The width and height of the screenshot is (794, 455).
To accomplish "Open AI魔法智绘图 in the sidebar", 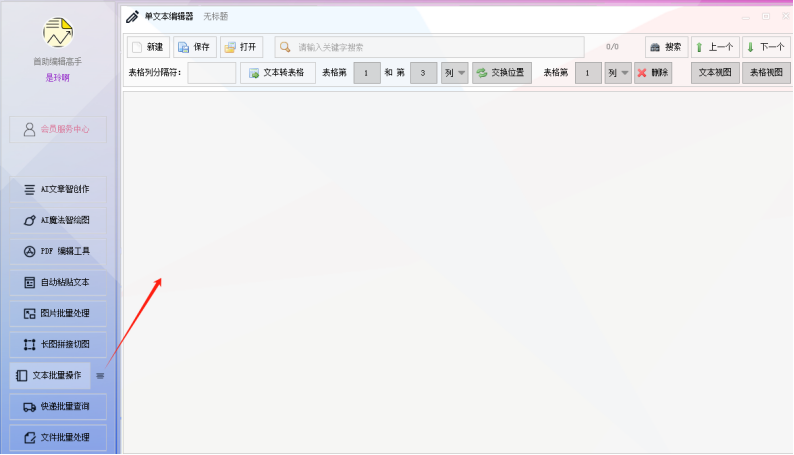I will (x=58, y=220).
